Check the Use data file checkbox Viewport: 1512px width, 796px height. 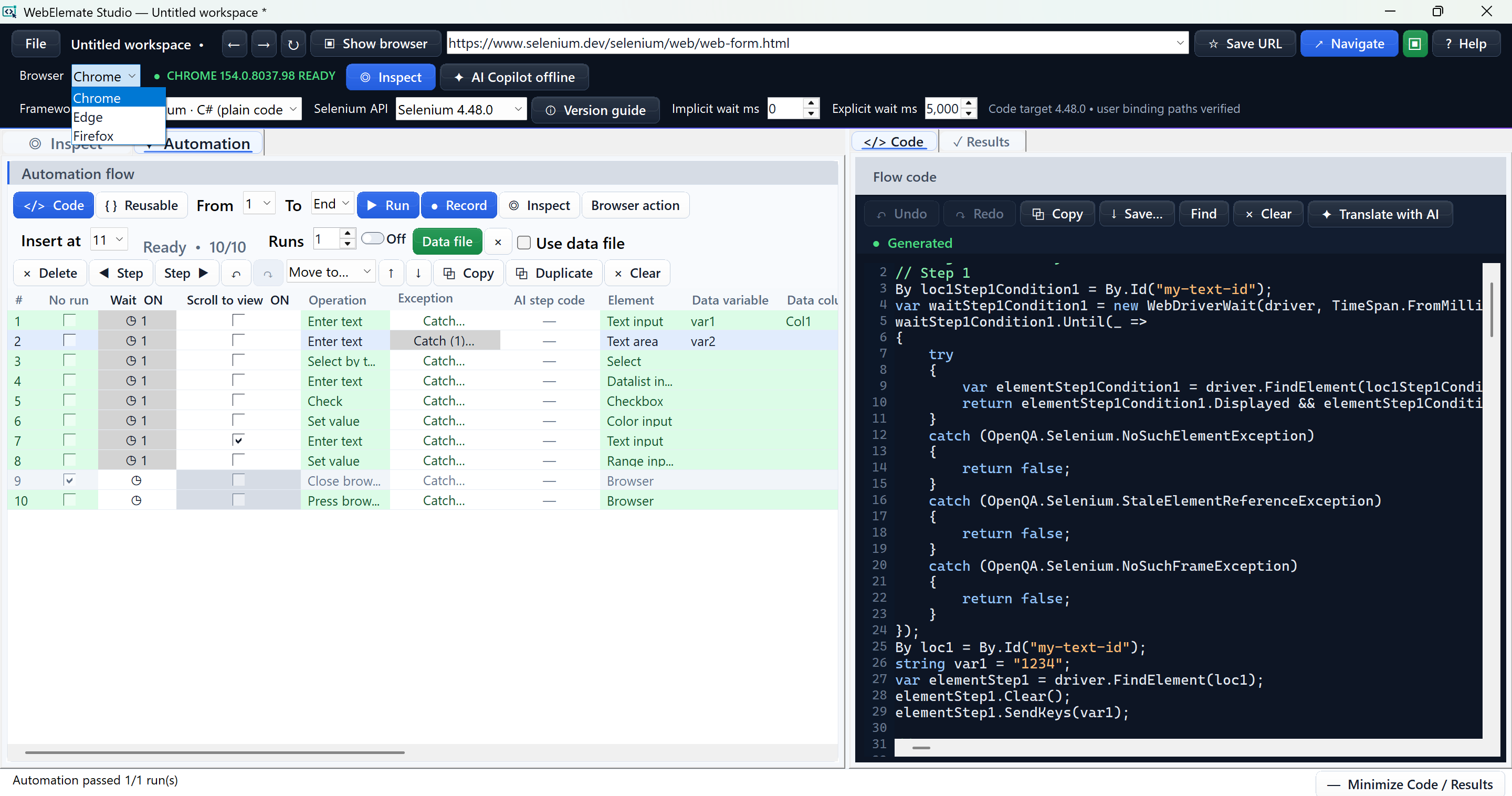click(523, 243)
